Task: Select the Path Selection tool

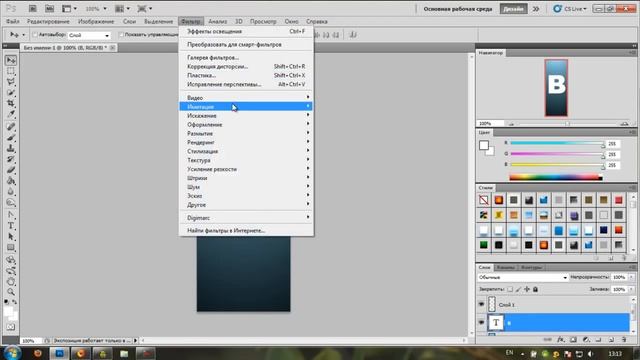Action: [x=11, y=237]
